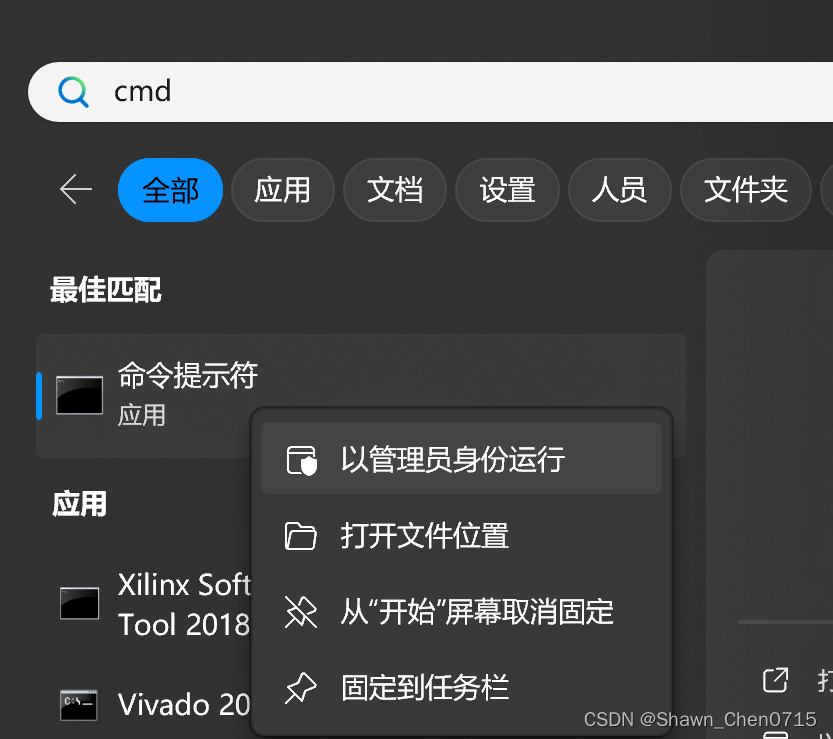
Task: Switch to the 文件夹 filter tab
Action: 745,190
